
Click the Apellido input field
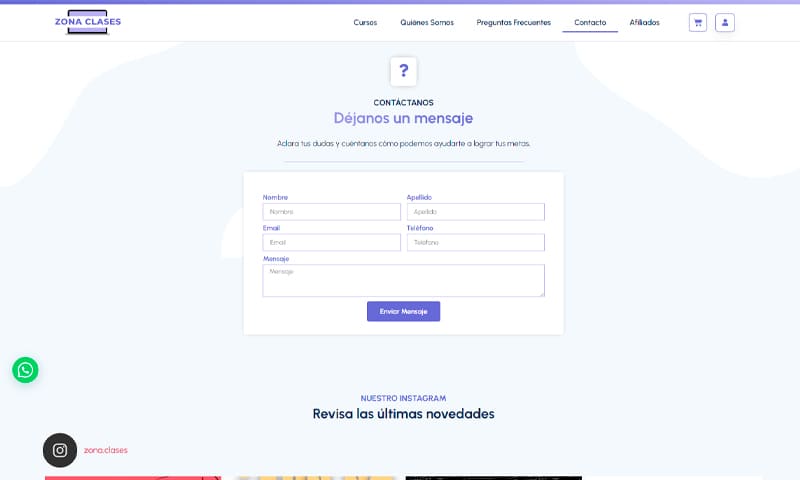(476, 212)
